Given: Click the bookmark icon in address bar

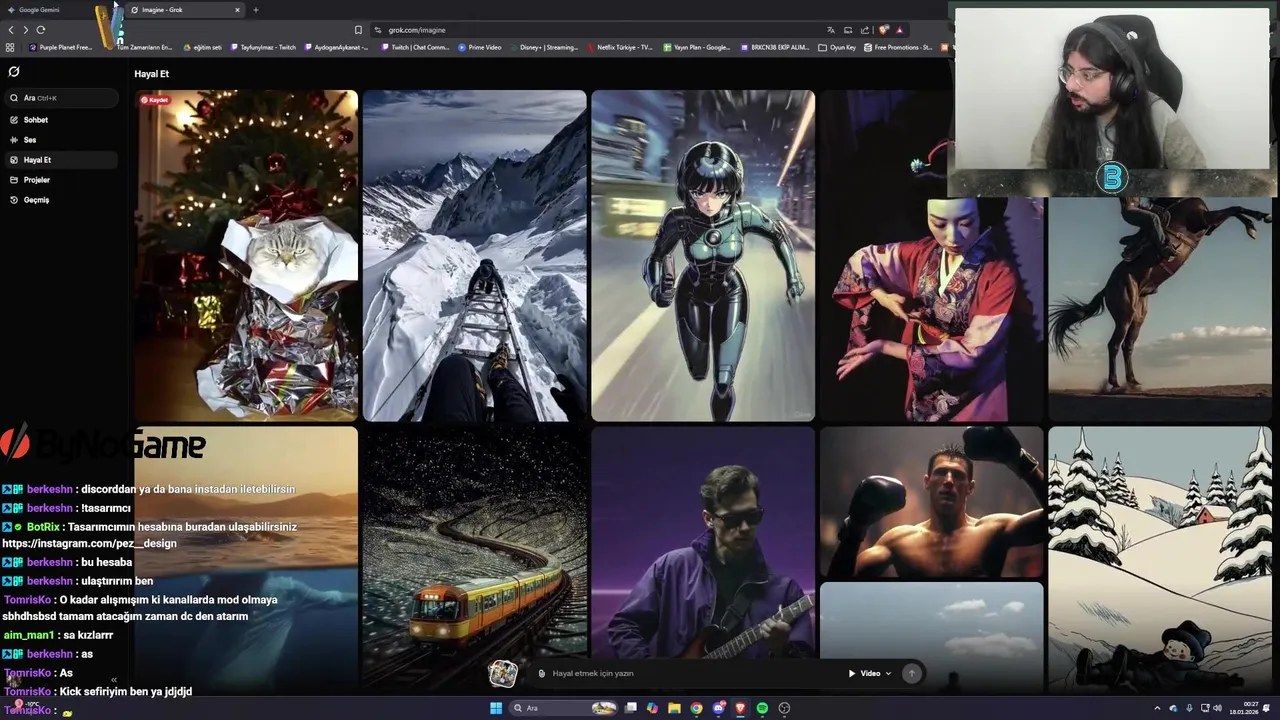Looking at the screenshot, I should (x=358, y=30).
